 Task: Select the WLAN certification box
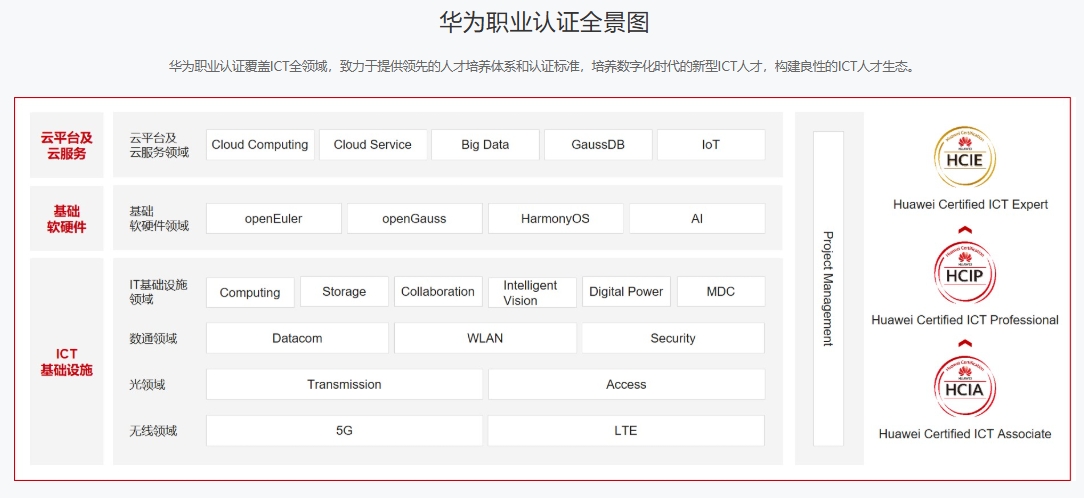pos(485,338)
